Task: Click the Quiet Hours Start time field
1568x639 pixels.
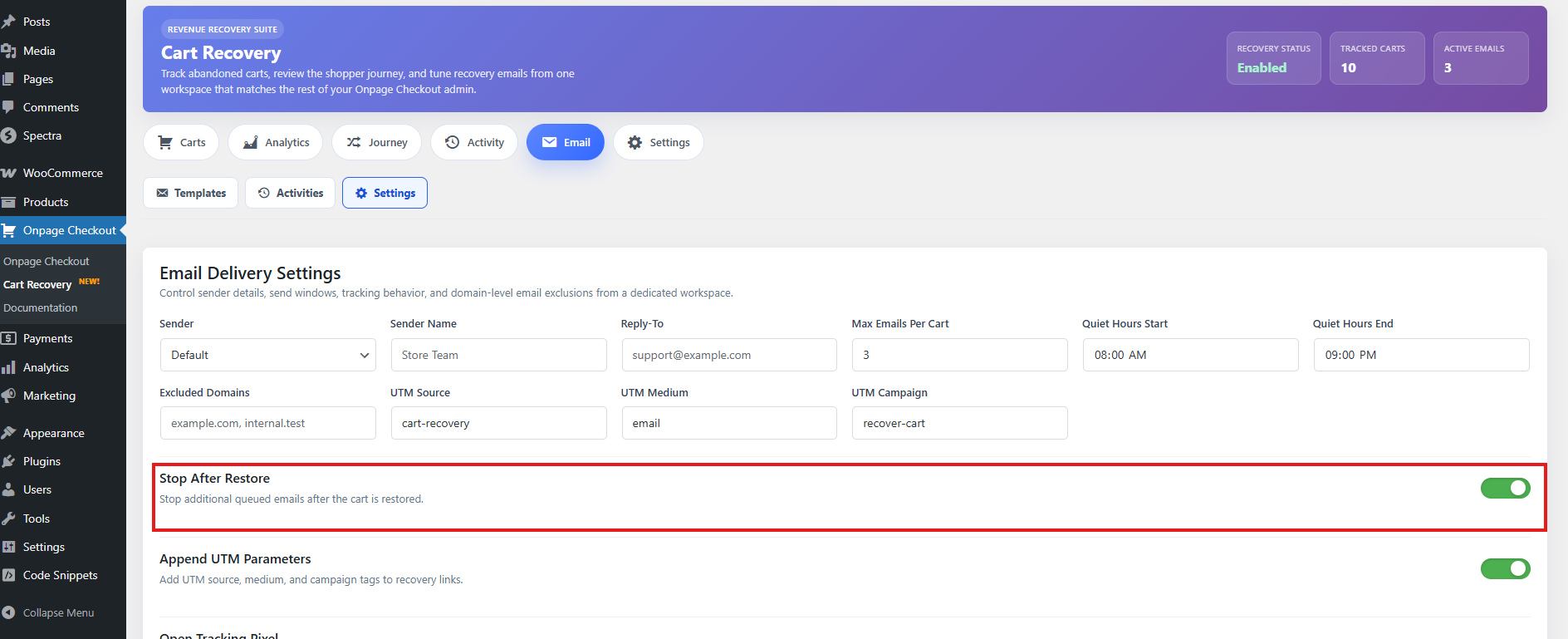Action: (x=1190, y=355)
